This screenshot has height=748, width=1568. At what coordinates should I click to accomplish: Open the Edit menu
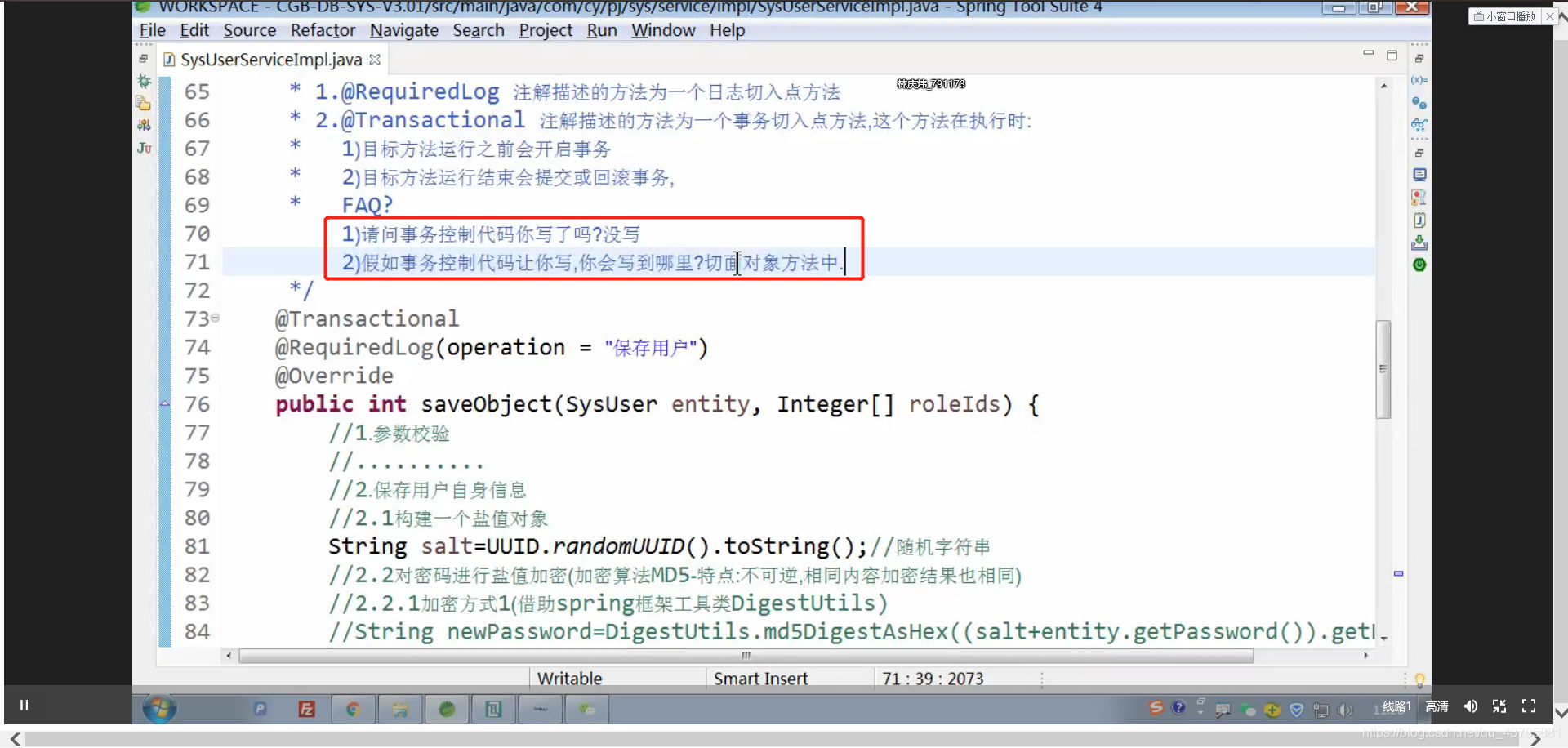(x=194, y=30)
